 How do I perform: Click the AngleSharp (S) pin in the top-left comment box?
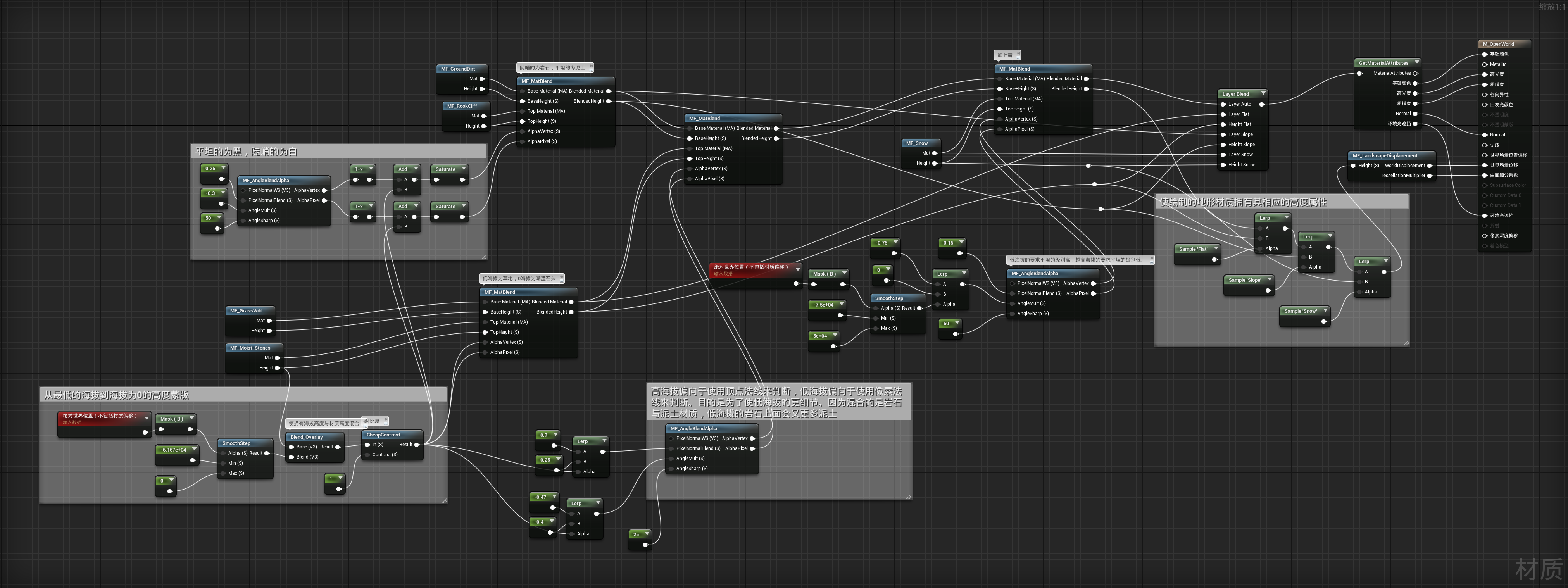pyautogui.click(x=243, y=220)
